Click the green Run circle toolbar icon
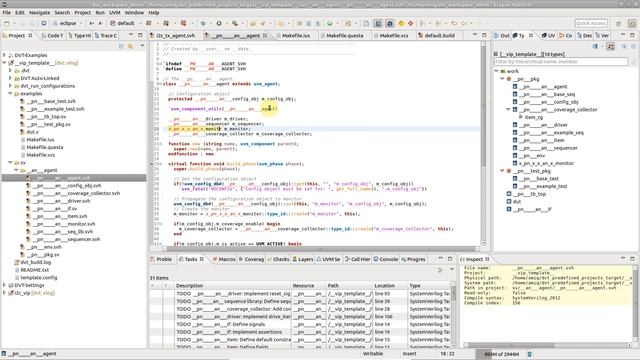This screenshot has width=640, height=360. 219,23
